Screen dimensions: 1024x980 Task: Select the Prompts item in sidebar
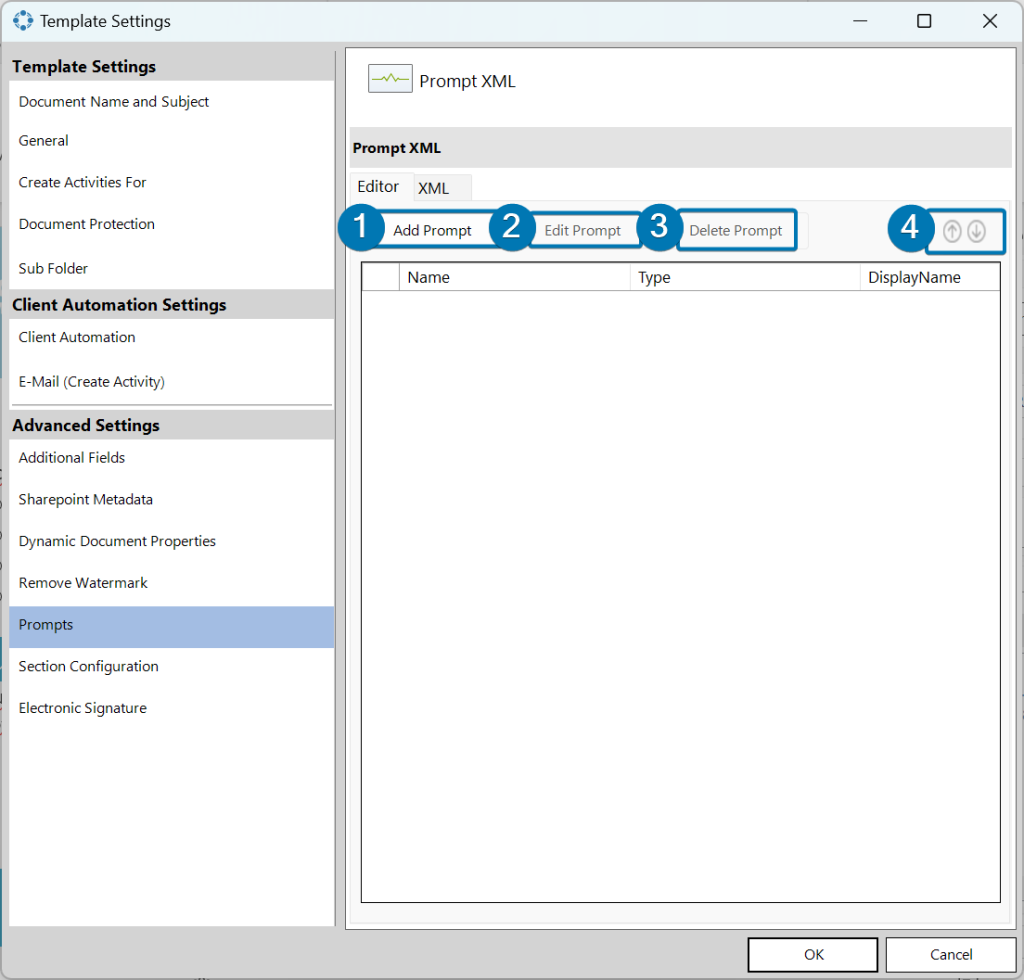pyautogui.click(x=172, y=625)
